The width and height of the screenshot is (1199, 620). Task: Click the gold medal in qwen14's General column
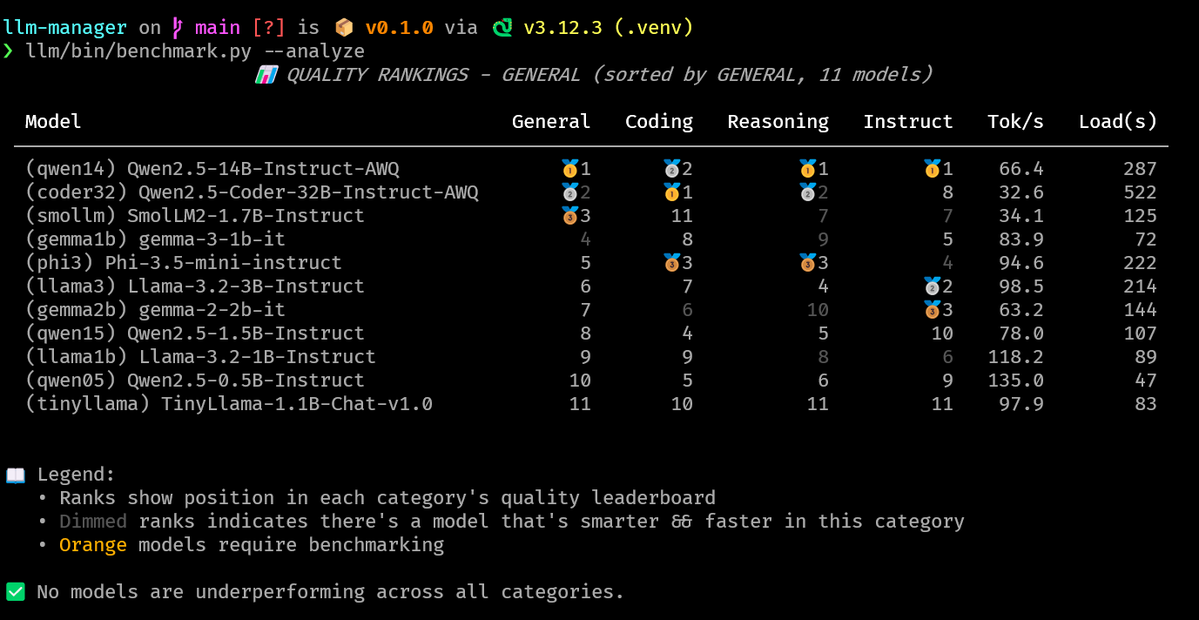tap(570, 168)
